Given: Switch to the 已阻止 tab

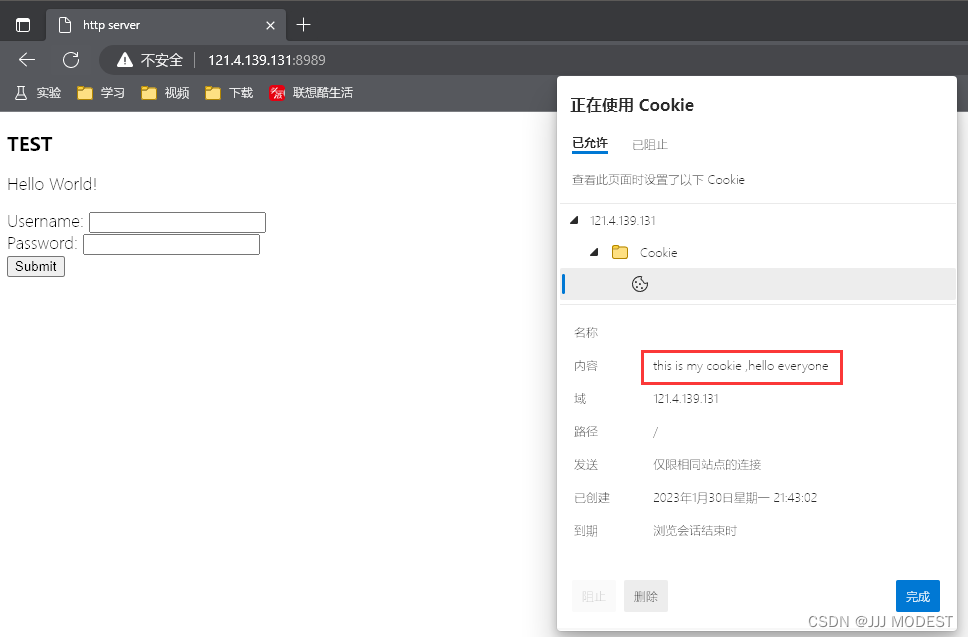Looking at the screenshot, I should click(x=649, y=144).
